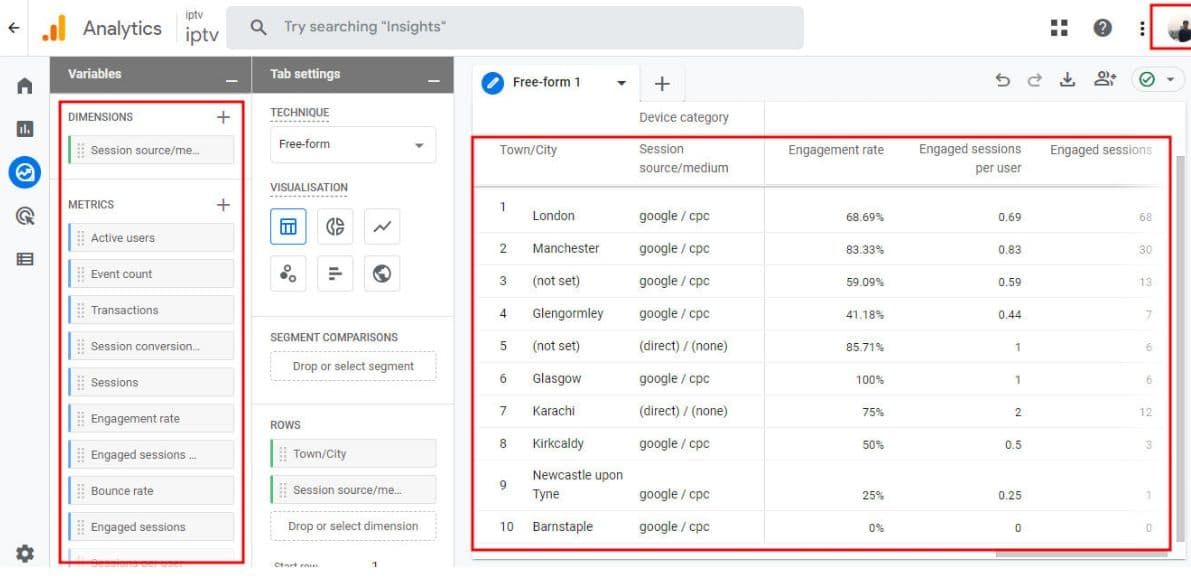Viewport: 1191px width, 583px height.
Task: Select bar chart visualisation icon
Action: (x=335, y=273)
